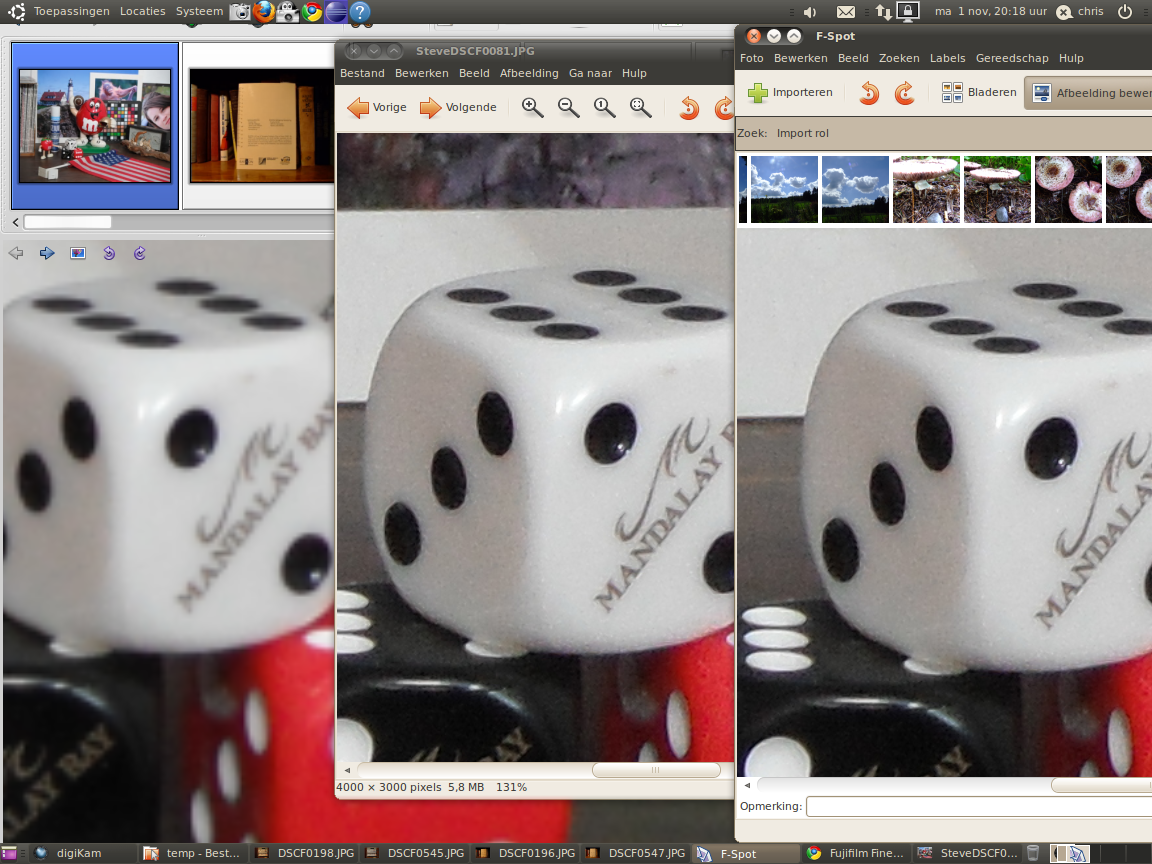The width and height of the screenshot is (1152, 864).
Task: Toggle Afbeelding bewerken edit mode
Action: [1090, 93]
